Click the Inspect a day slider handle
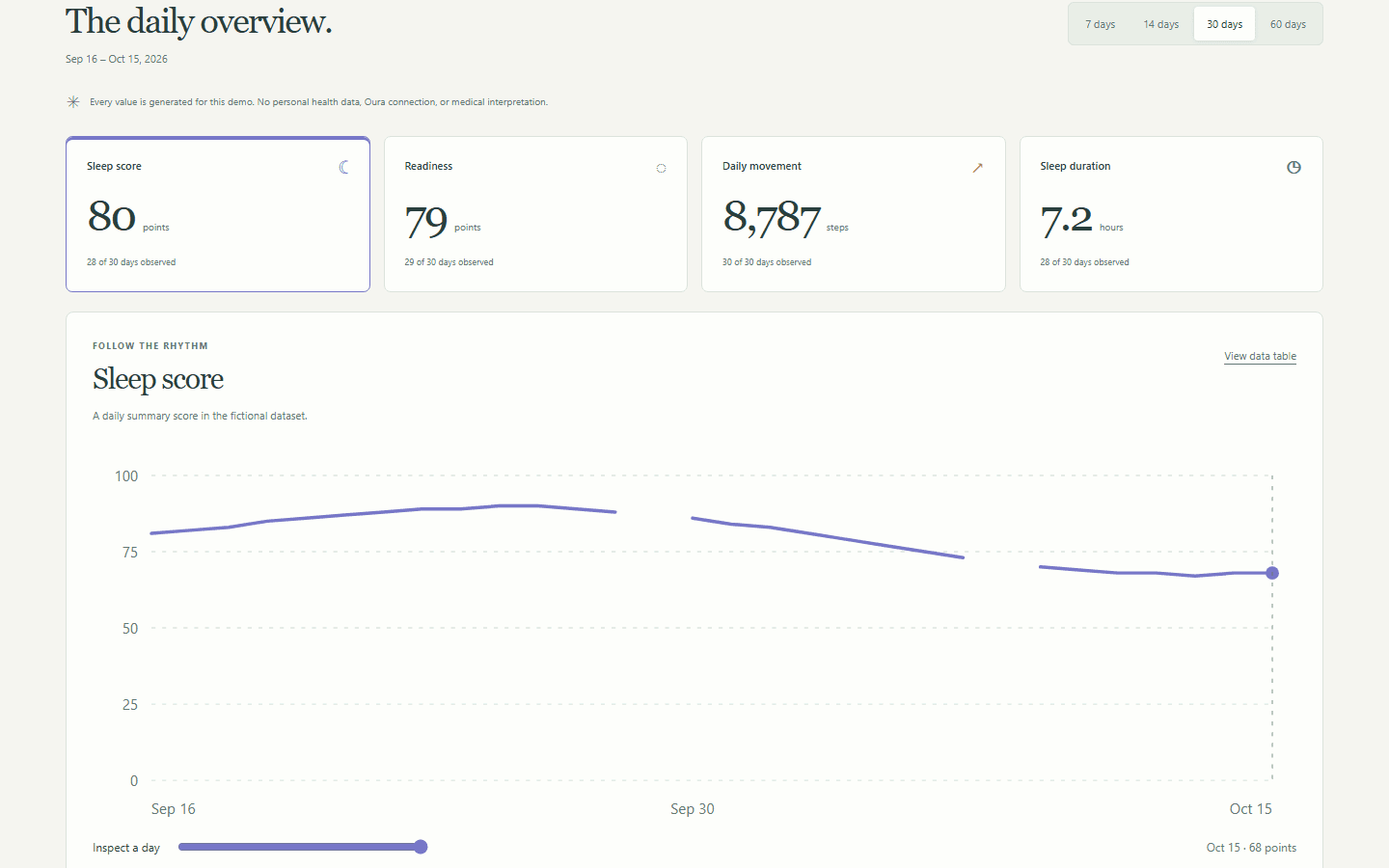The image size is (1389, 868). (x=421, y=847)
